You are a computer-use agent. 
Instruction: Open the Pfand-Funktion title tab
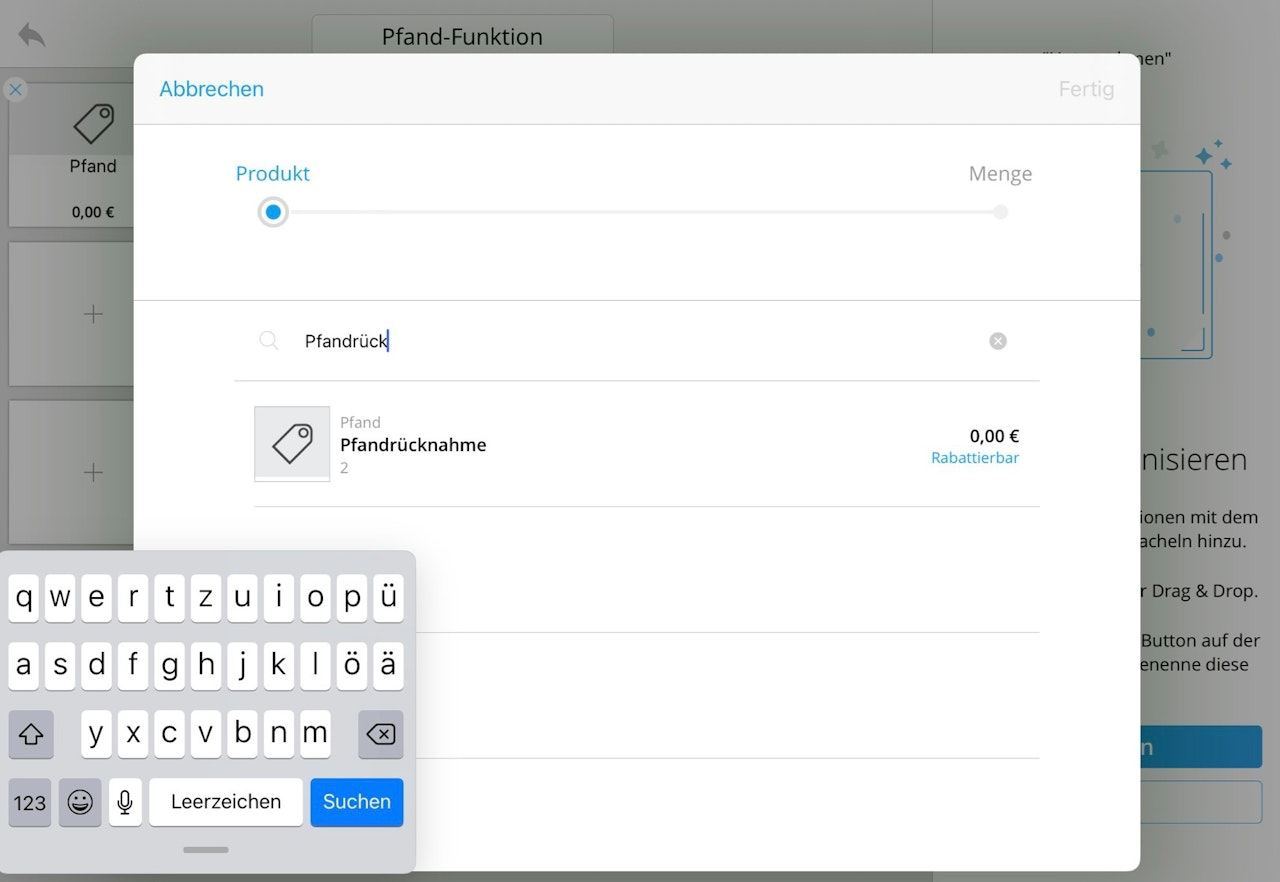pyautogui.click(x=462, y=37)
